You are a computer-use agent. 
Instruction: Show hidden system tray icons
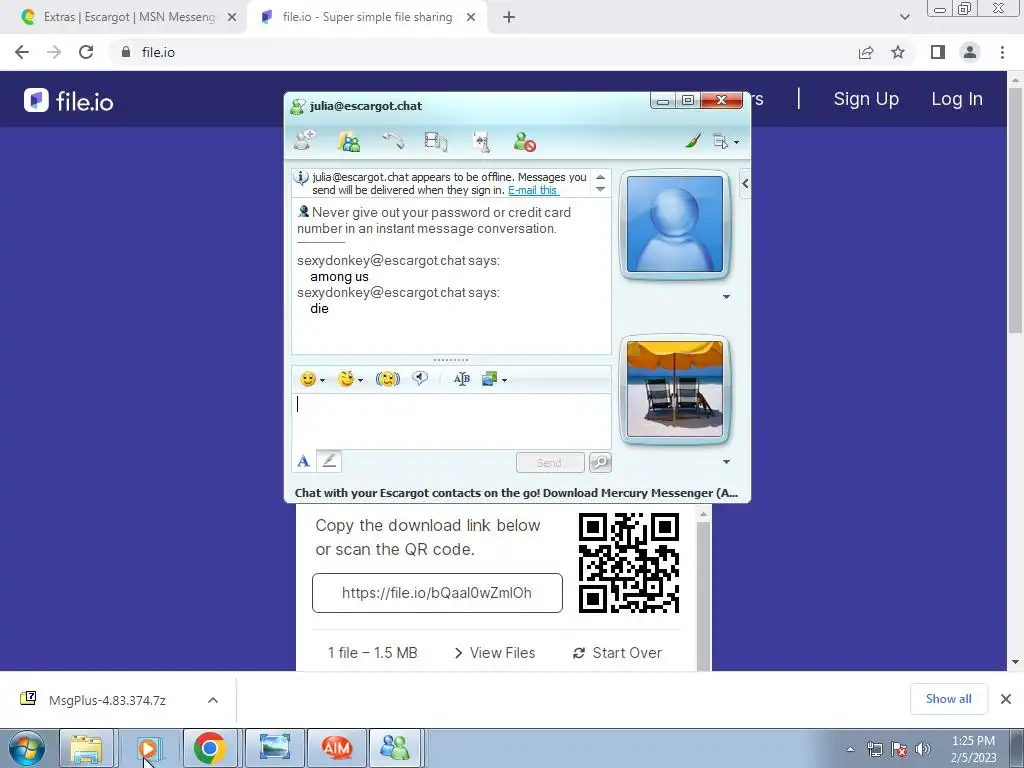pos(850,749)
